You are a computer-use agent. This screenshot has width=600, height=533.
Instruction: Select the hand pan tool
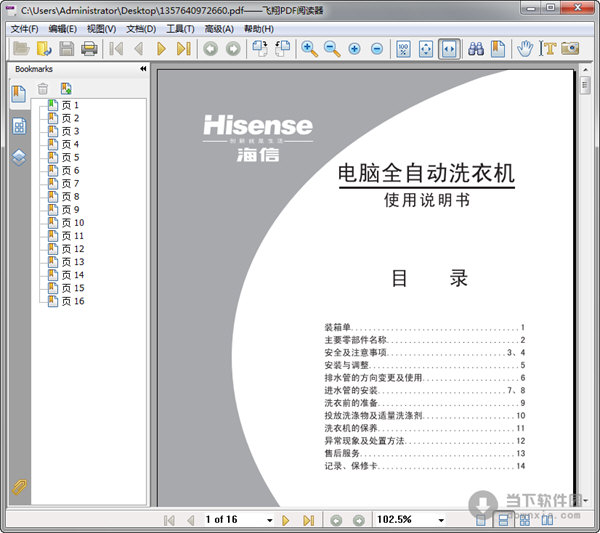[x=525, y=49]
